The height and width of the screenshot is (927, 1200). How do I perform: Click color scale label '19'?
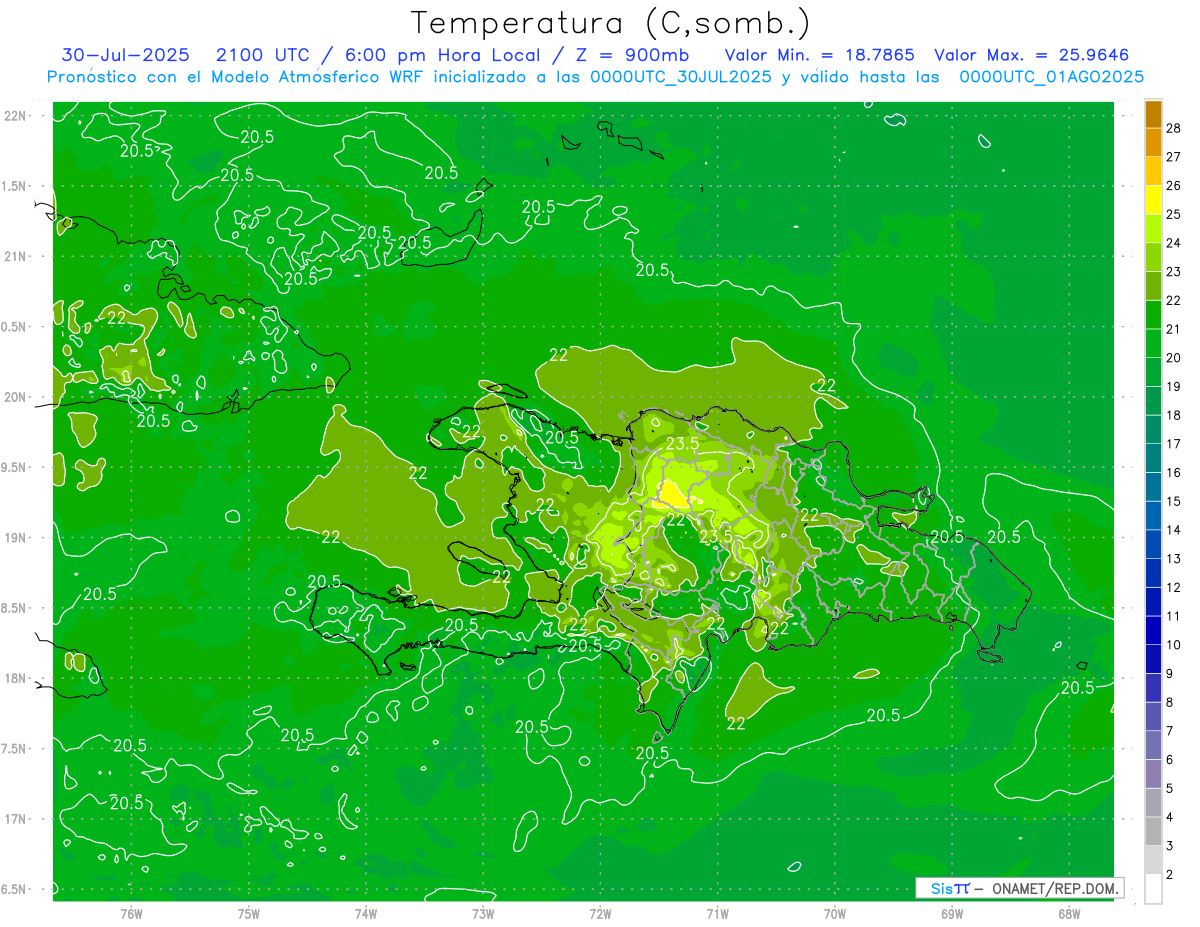pos(1175,386)
